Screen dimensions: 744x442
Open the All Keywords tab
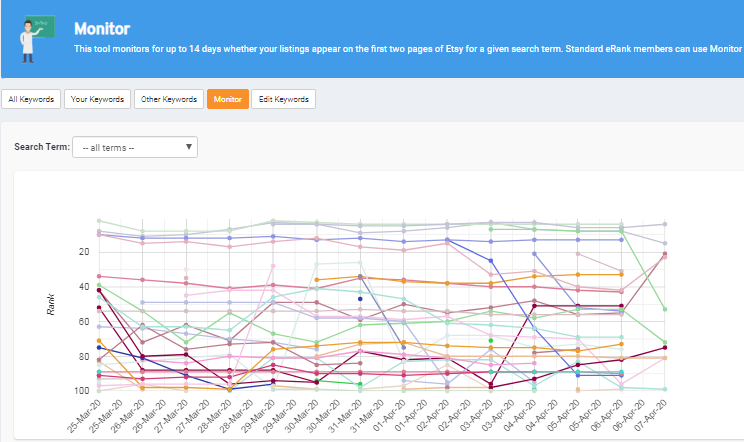click(31, 99)
